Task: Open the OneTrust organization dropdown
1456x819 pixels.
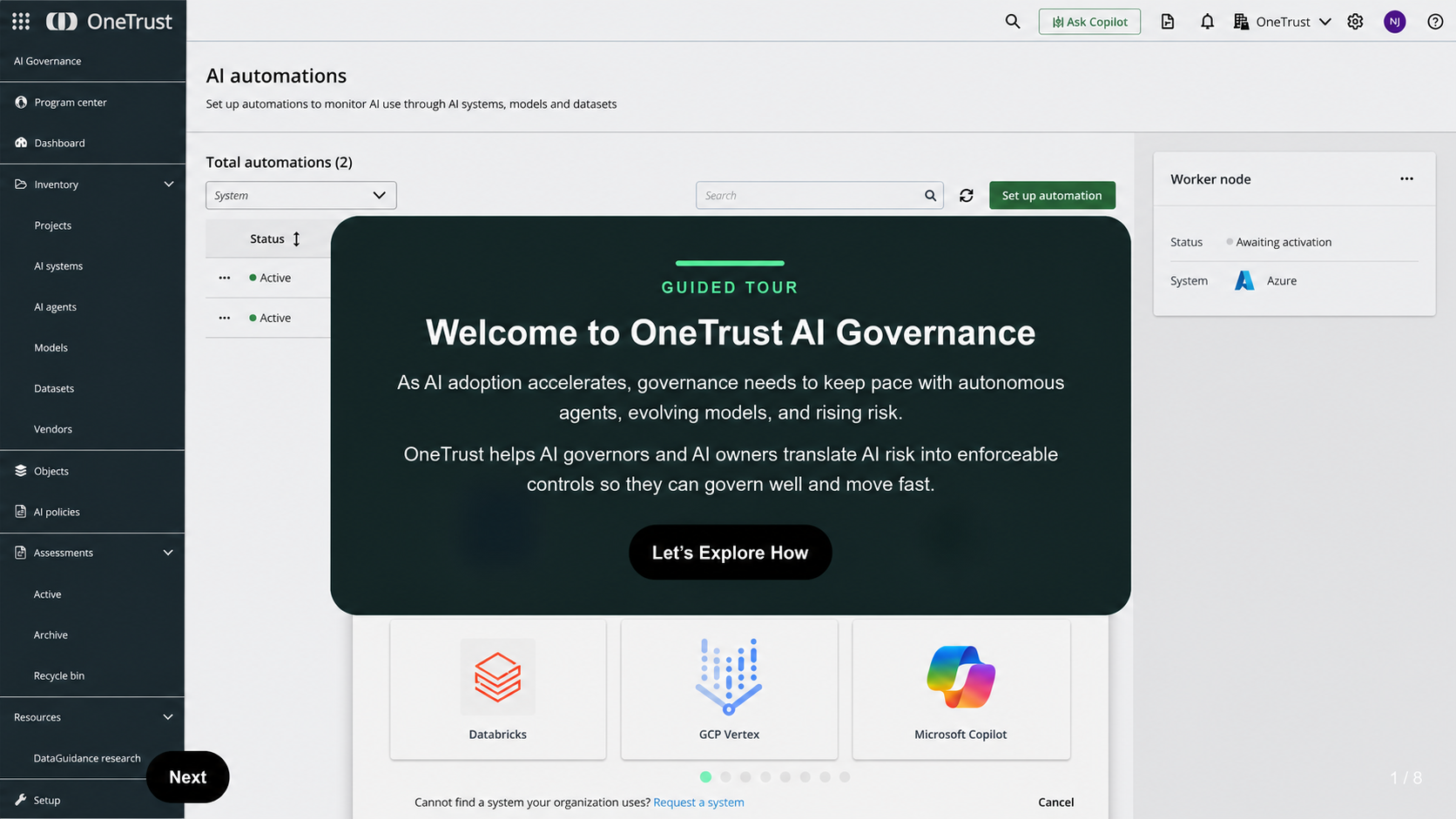Action: (x=1283, y=22)
